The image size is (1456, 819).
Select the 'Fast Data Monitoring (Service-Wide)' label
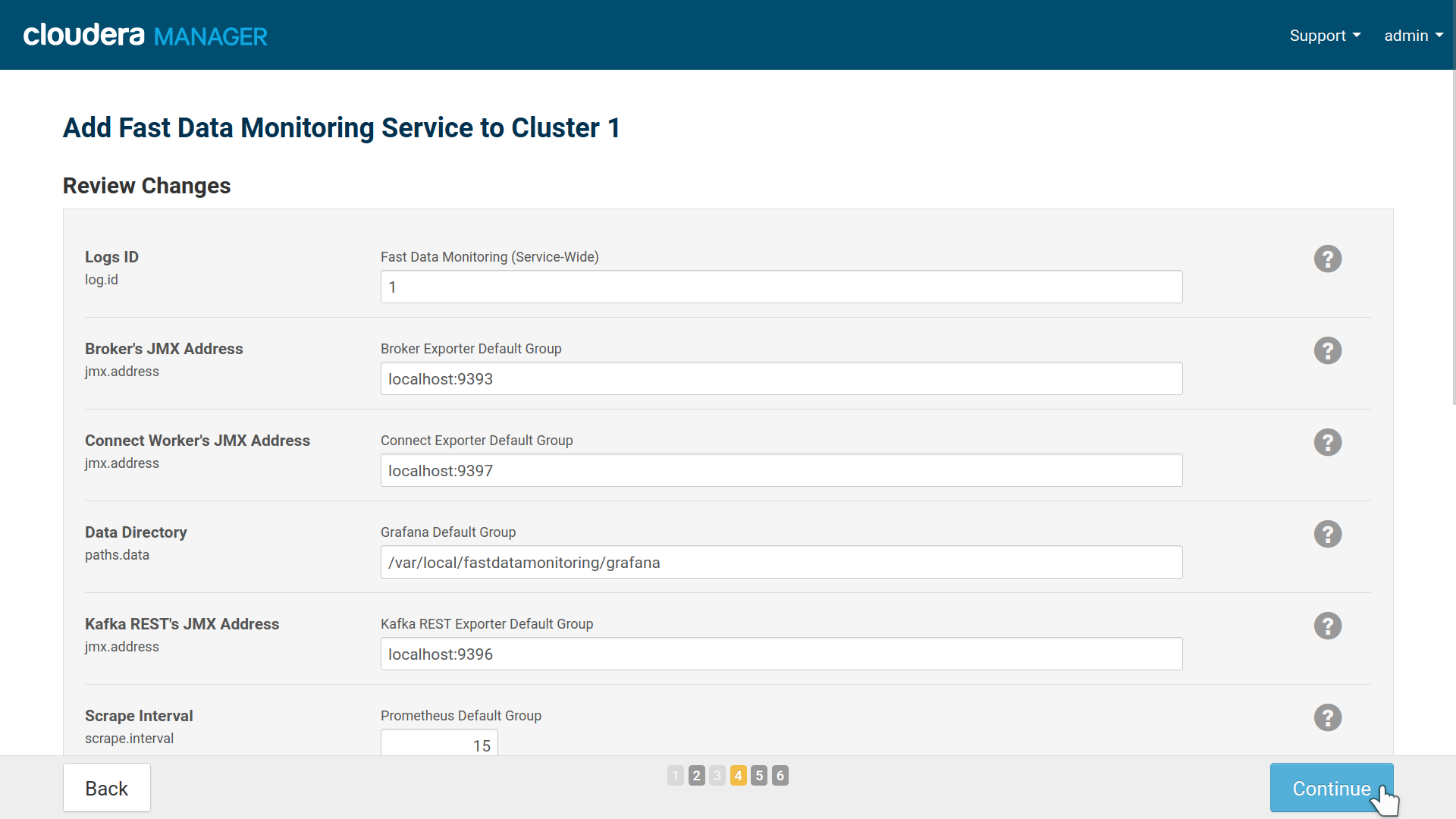(489, 257)
